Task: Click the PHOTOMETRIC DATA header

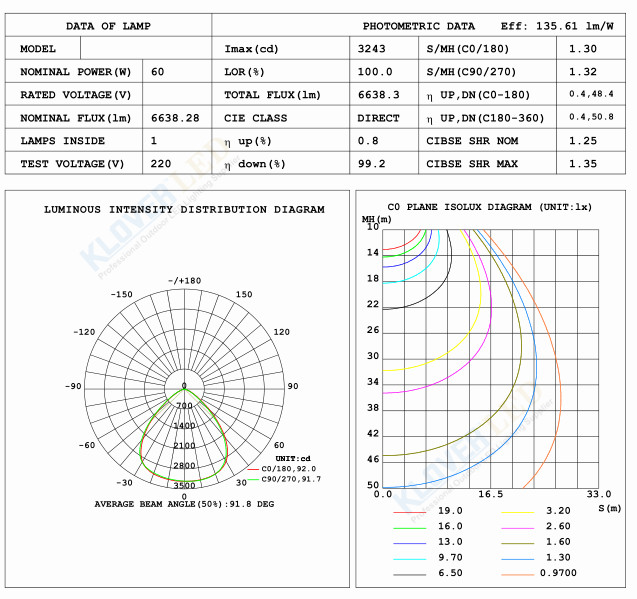Action: tap(419, 26)
